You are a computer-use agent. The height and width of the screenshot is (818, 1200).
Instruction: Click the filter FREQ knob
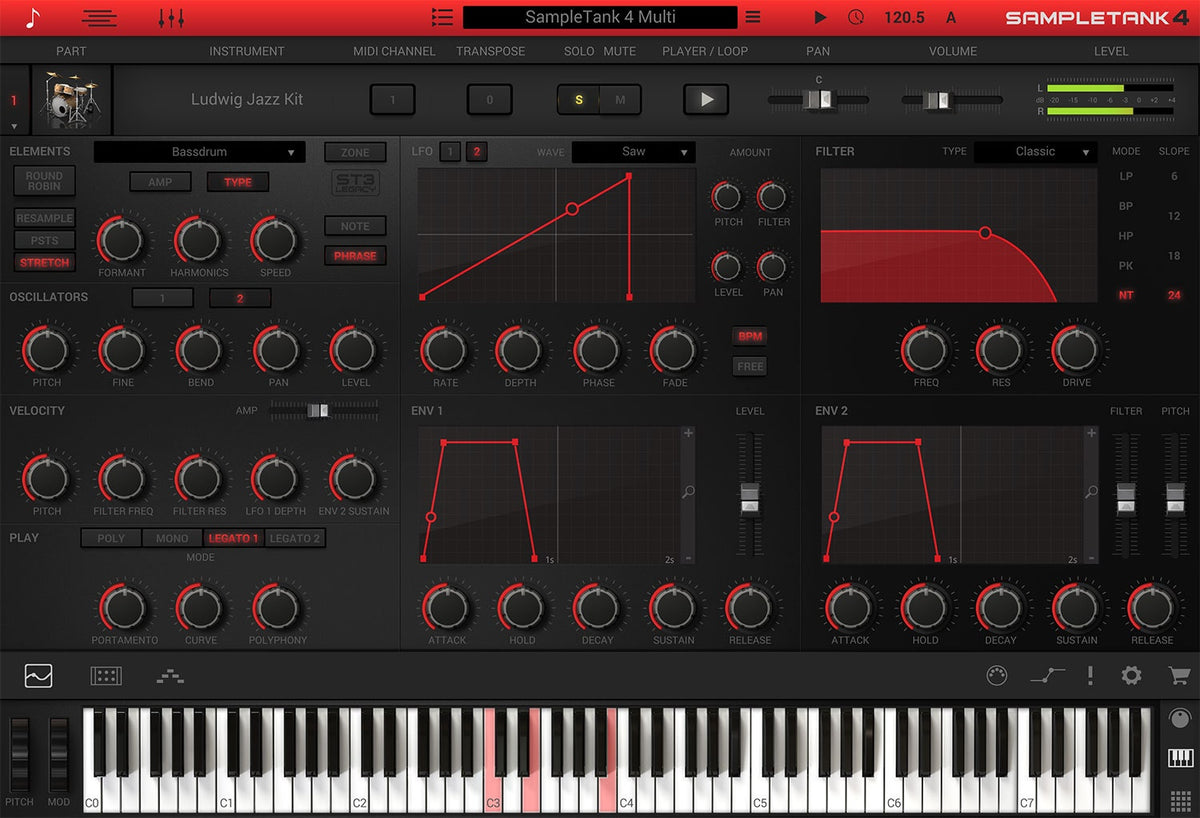click(925, 349)
